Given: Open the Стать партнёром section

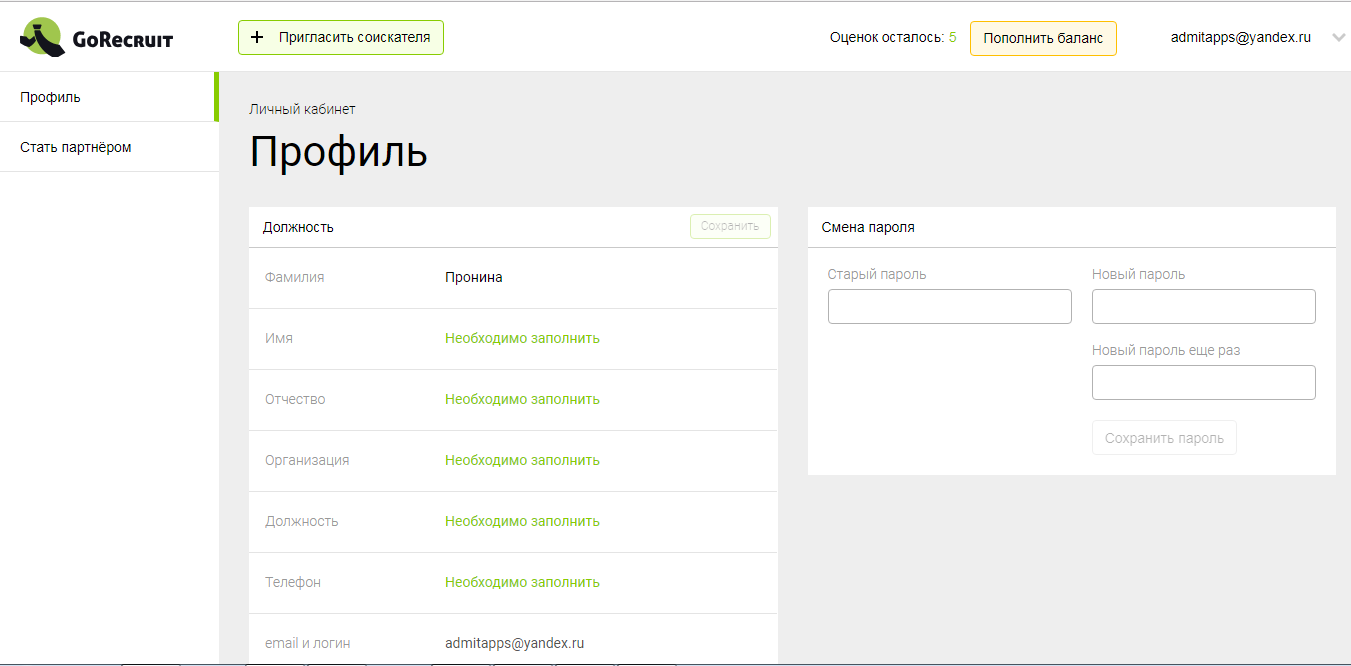Looking at the screenshot, I should point(75,146).
